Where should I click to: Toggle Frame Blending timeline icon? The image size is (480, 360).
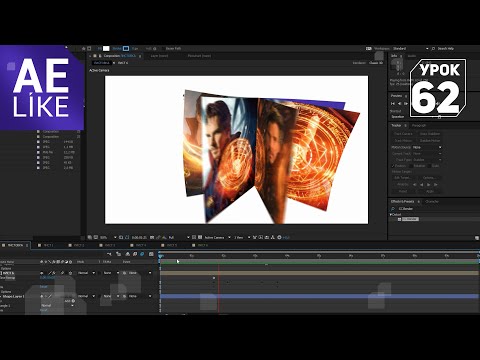pyautogui.click(x=135, y=254)
